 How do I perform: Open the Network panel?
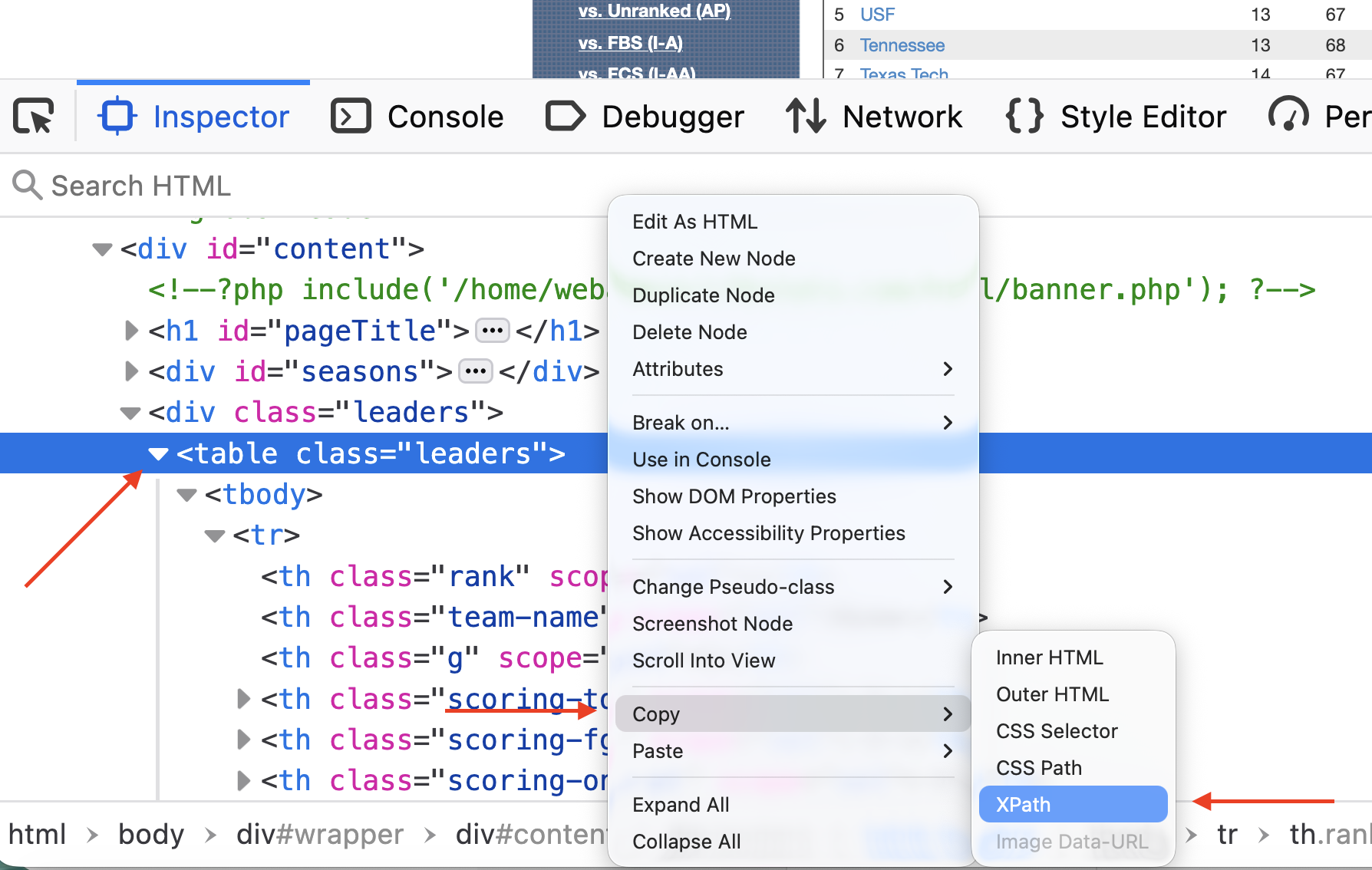874,117
